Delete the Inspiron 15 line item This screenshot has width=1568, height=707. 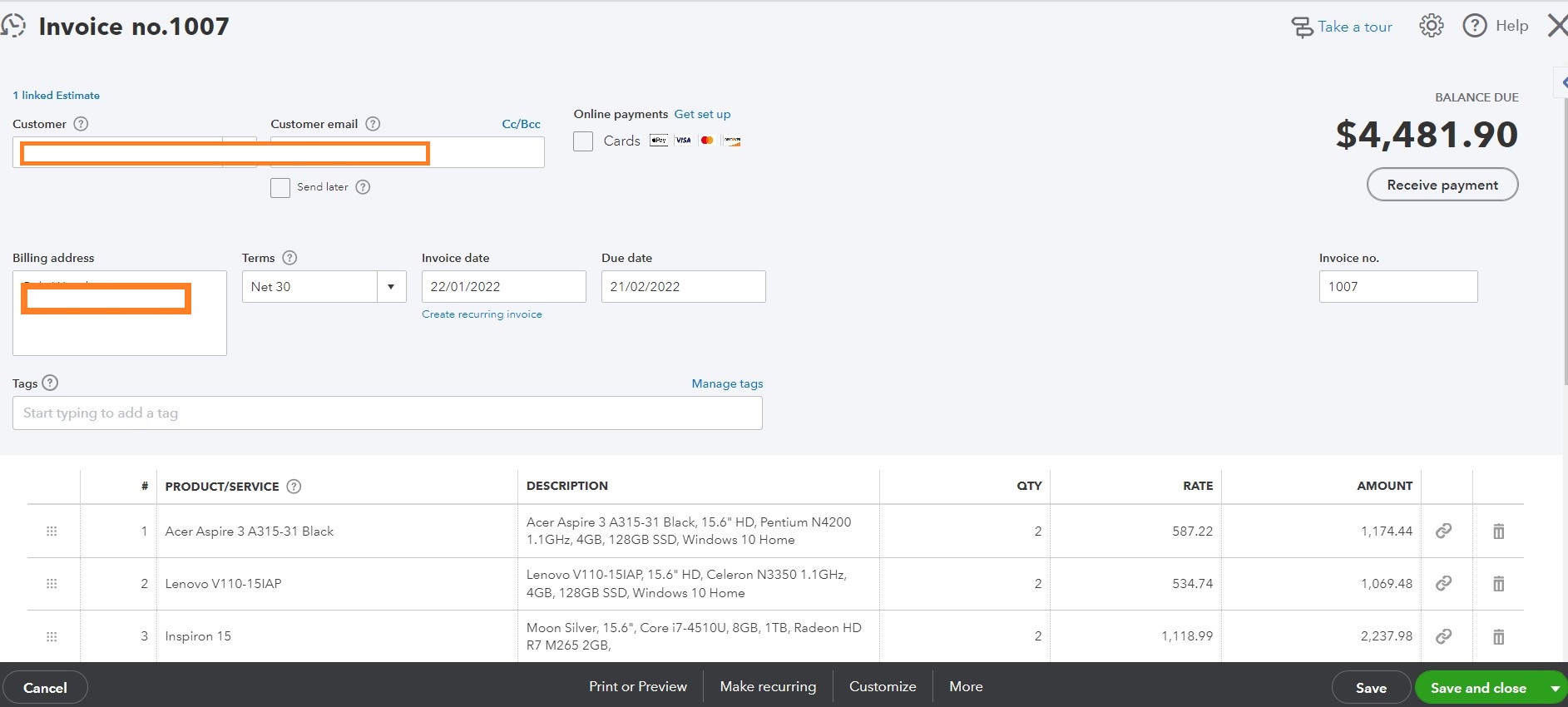(1498, 636)
